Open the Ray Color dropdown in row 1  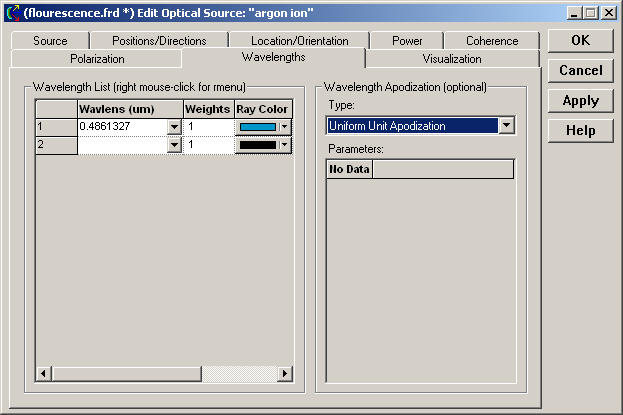(x=284, y=127)
